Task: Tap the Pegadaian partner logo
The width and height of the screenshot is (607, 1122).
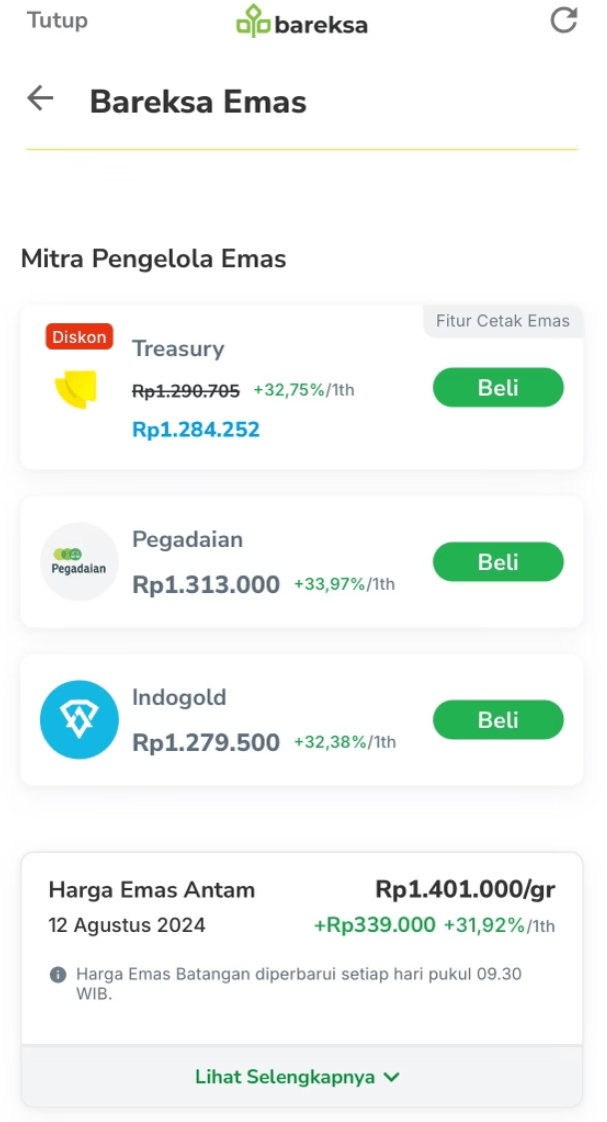Action: pyautogui.click(x=79, y=562)
